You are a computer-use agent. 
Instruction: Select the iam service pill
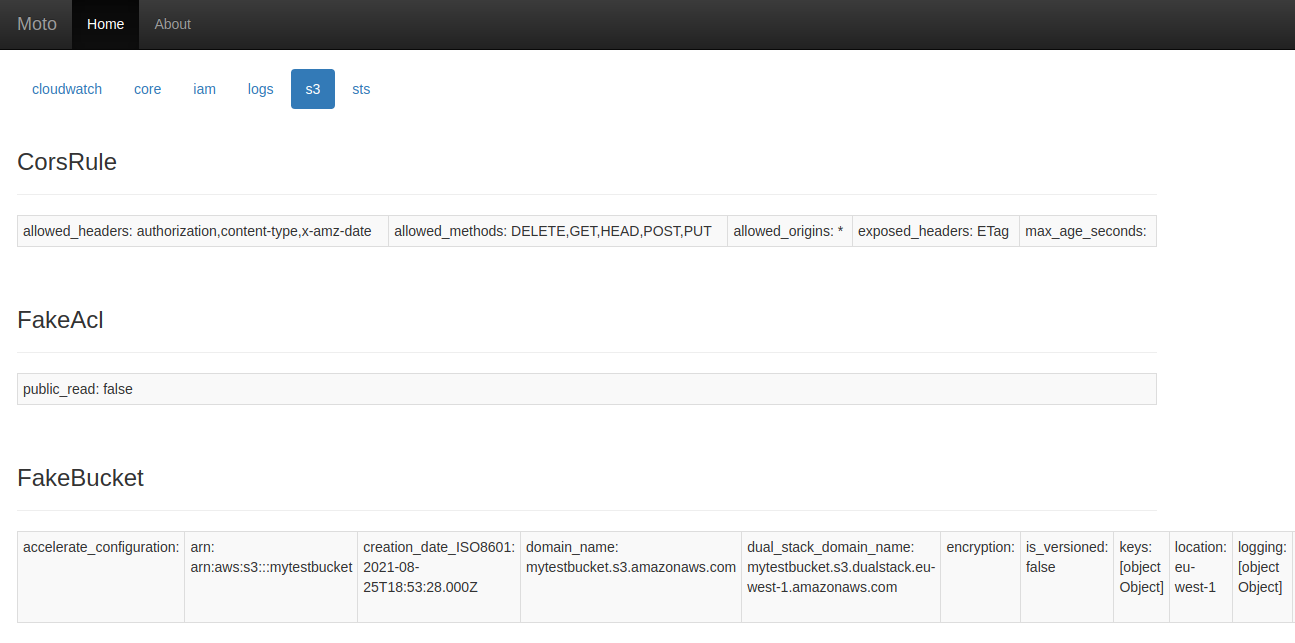tap(204, 89)
